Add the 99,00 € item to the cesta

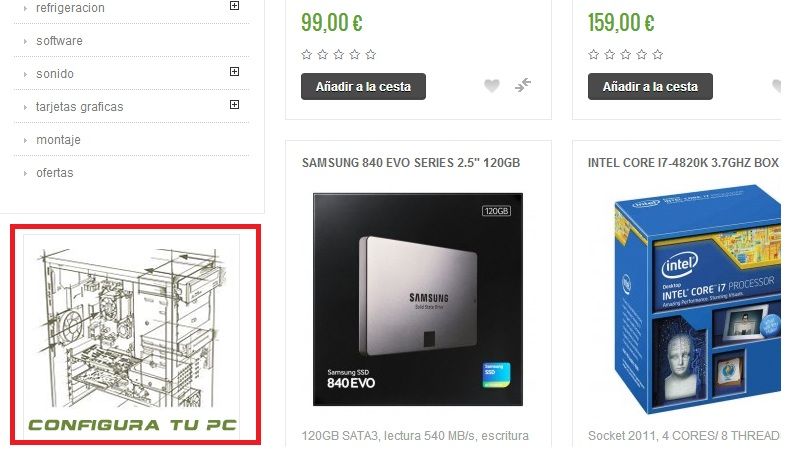[363, 86]
